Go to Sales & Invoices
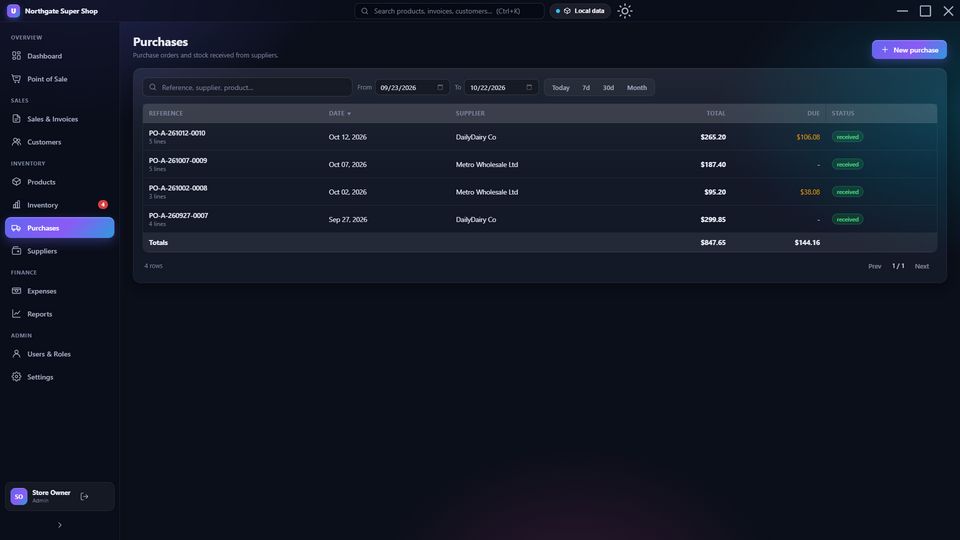Viewport: 960px width, 540px height. pos(59,119)
